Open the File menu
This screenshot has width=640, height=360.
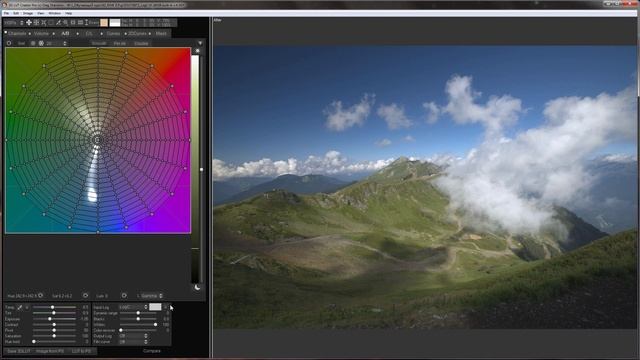pos(6,13)
